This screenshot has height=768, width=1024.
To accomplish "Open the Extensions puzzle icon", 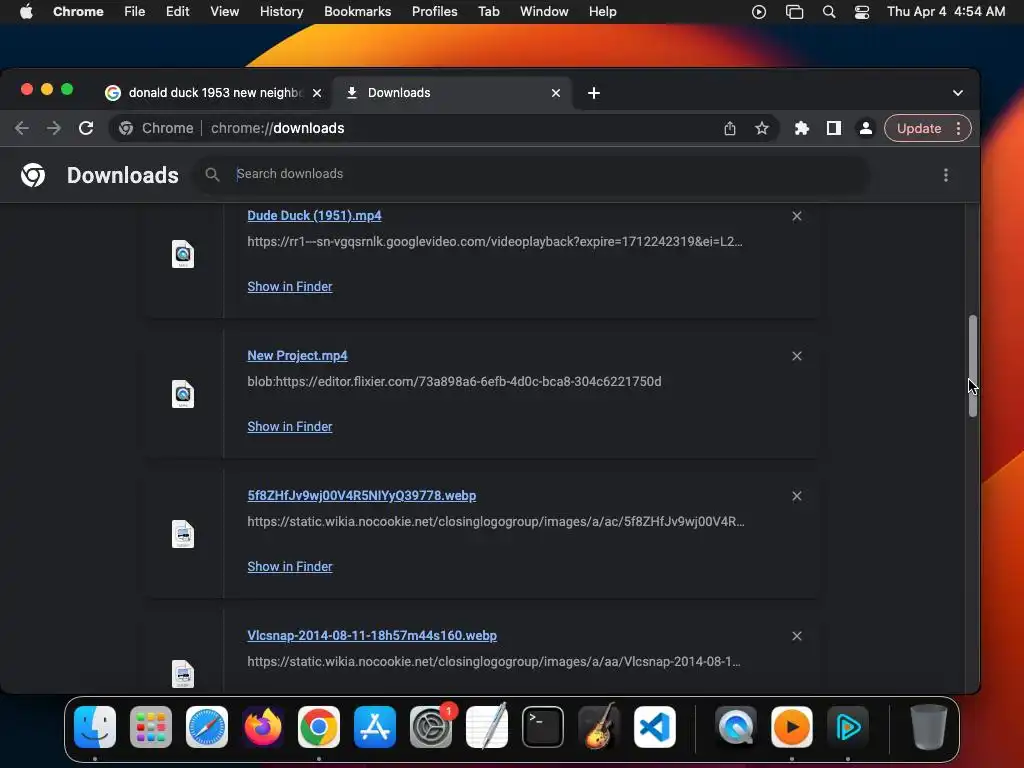I will (801, 128).
